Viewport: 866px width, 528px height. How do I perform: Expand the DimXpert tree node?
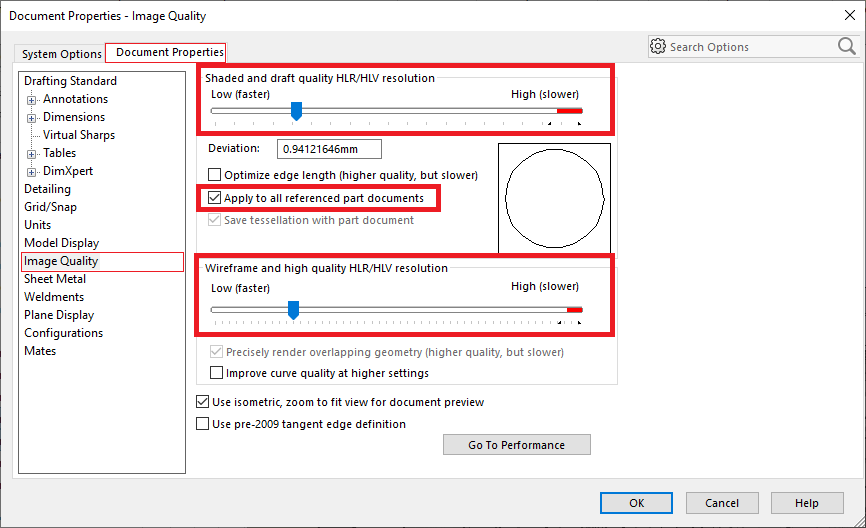pyautogui.click(x=32, y=172)
